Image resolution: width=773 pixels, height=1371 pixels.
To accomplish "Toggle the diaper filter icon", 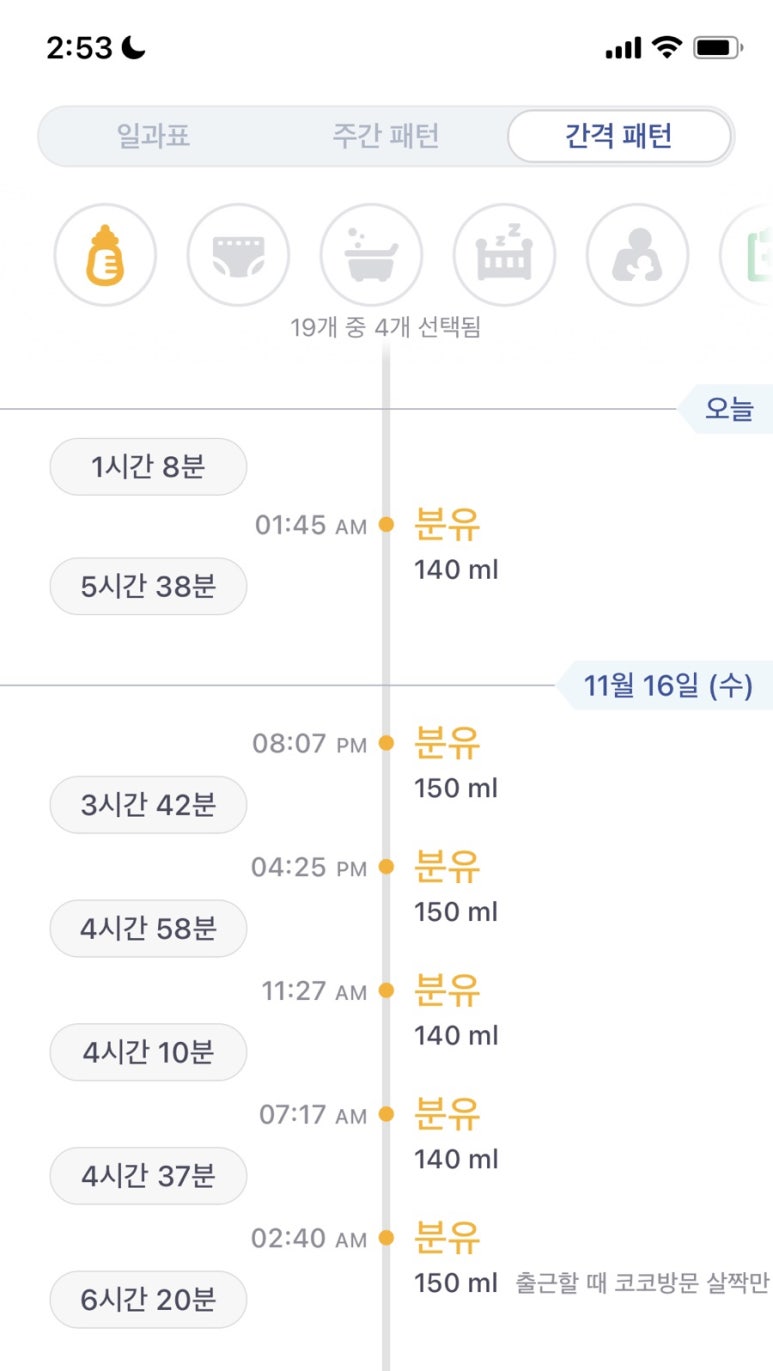I will 238,254.
